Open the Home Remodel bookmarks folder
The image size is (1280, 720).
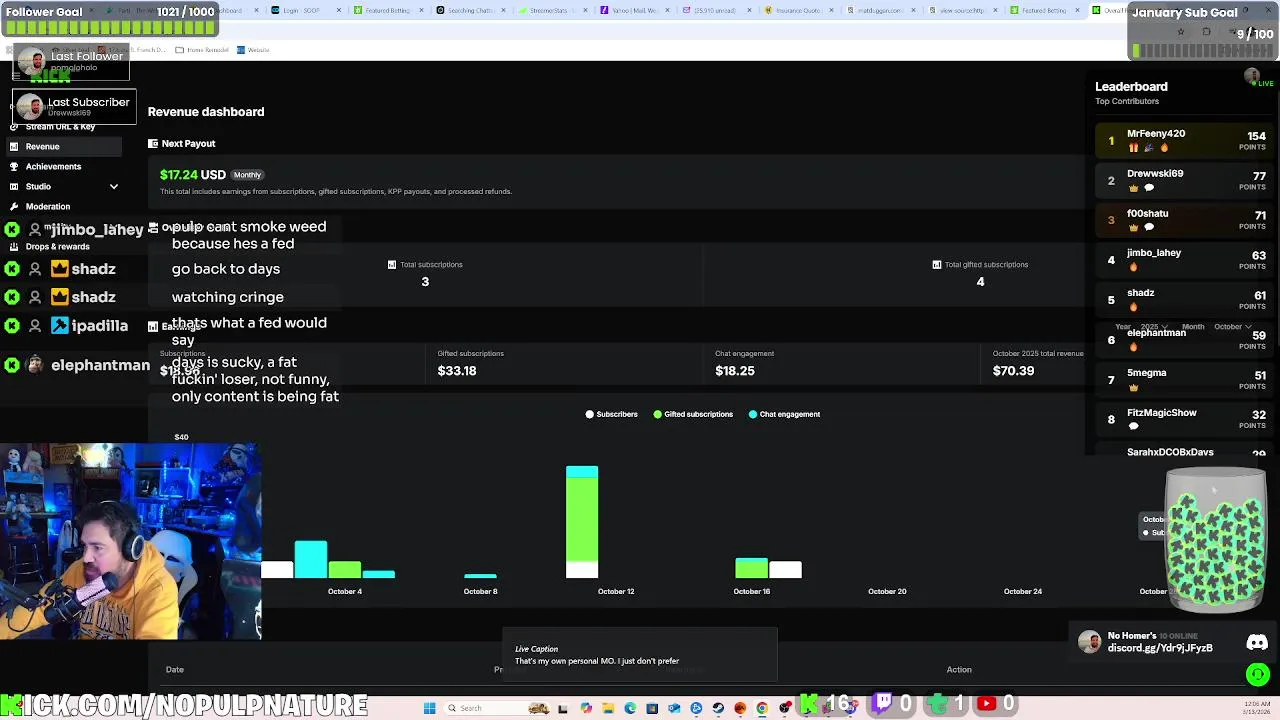coord(203,49)
